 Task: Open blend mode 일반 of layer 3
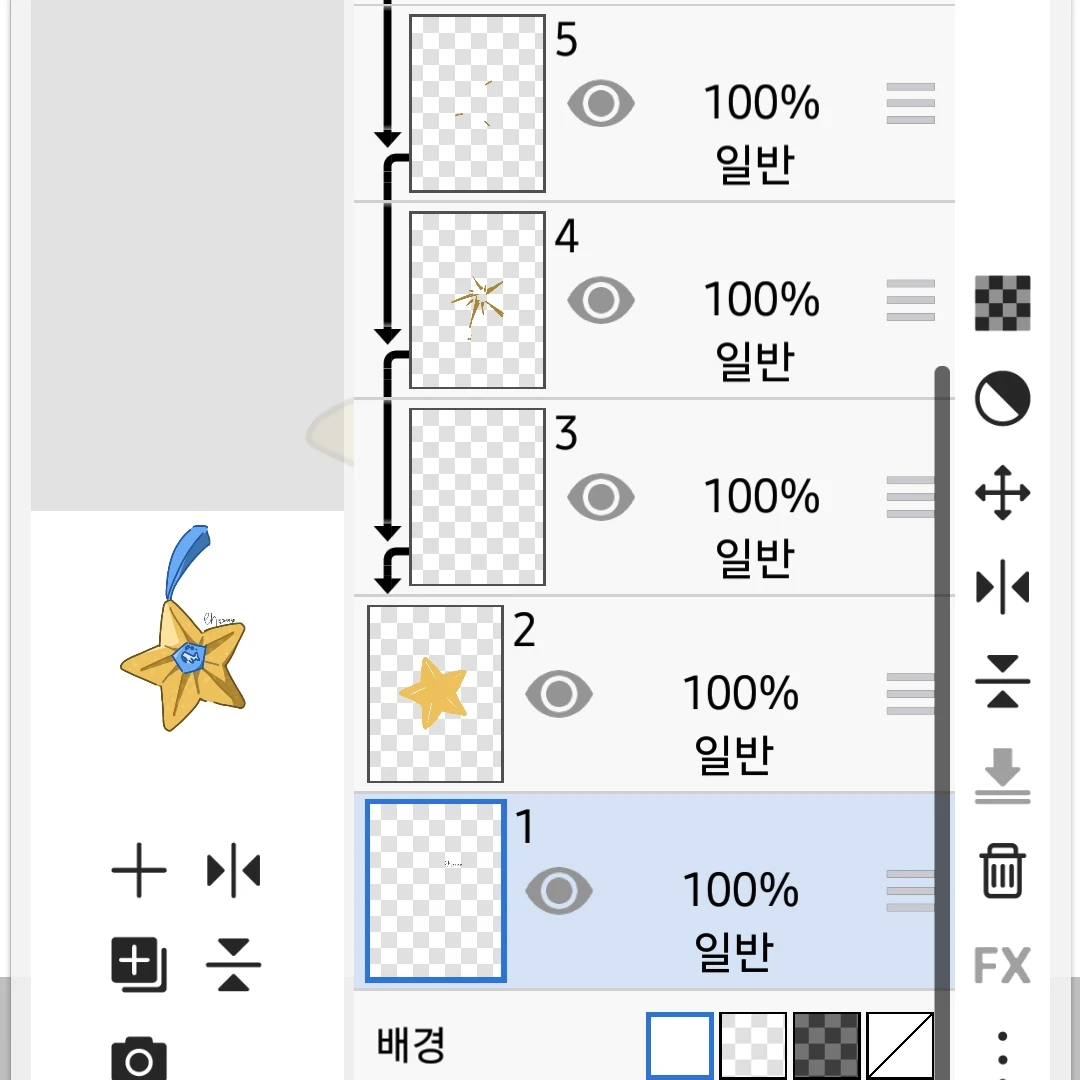coord(755,558)
